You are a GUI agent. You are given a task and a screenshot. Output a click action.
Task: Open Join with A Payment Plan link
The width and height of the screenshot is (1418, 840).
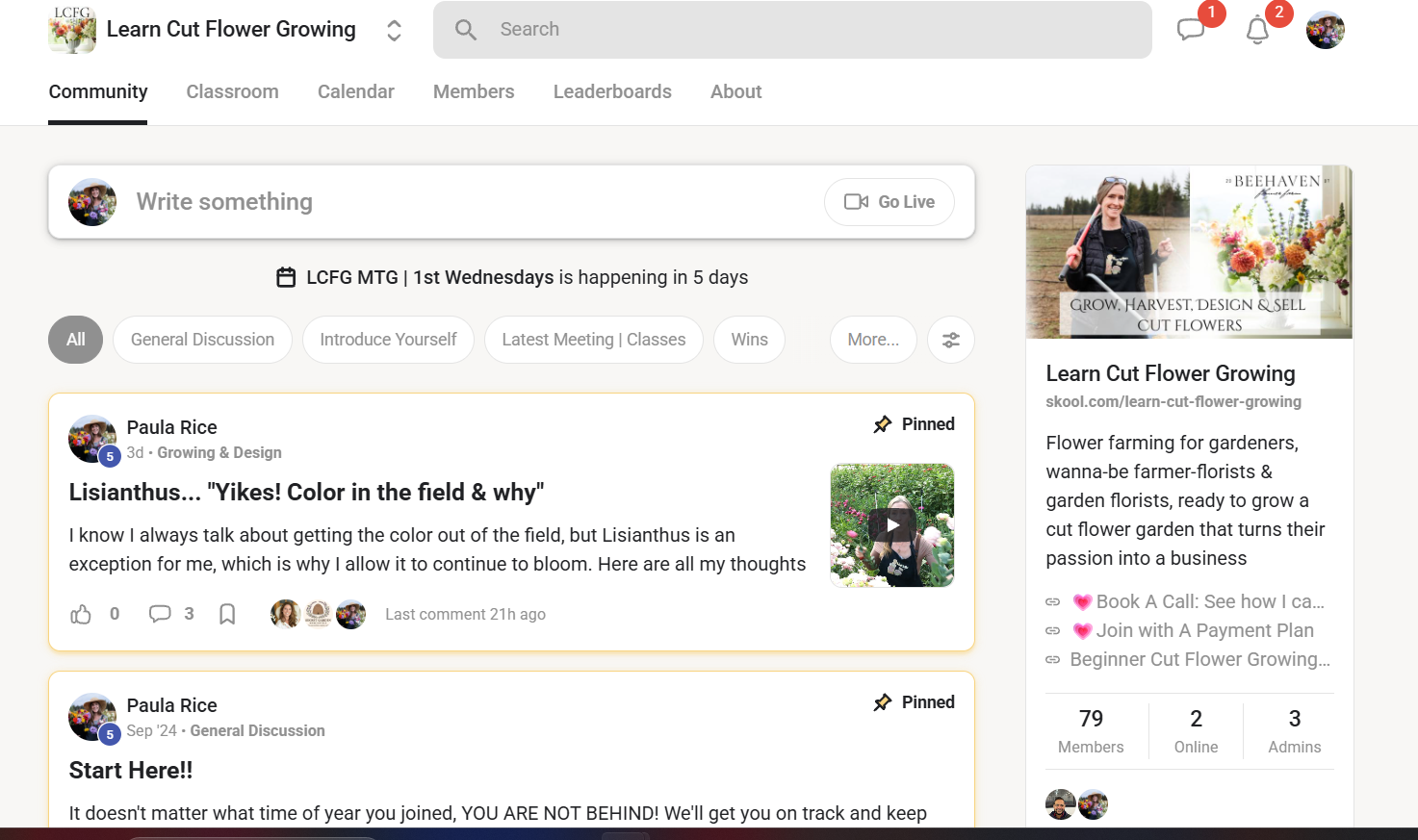(1193, 630)
